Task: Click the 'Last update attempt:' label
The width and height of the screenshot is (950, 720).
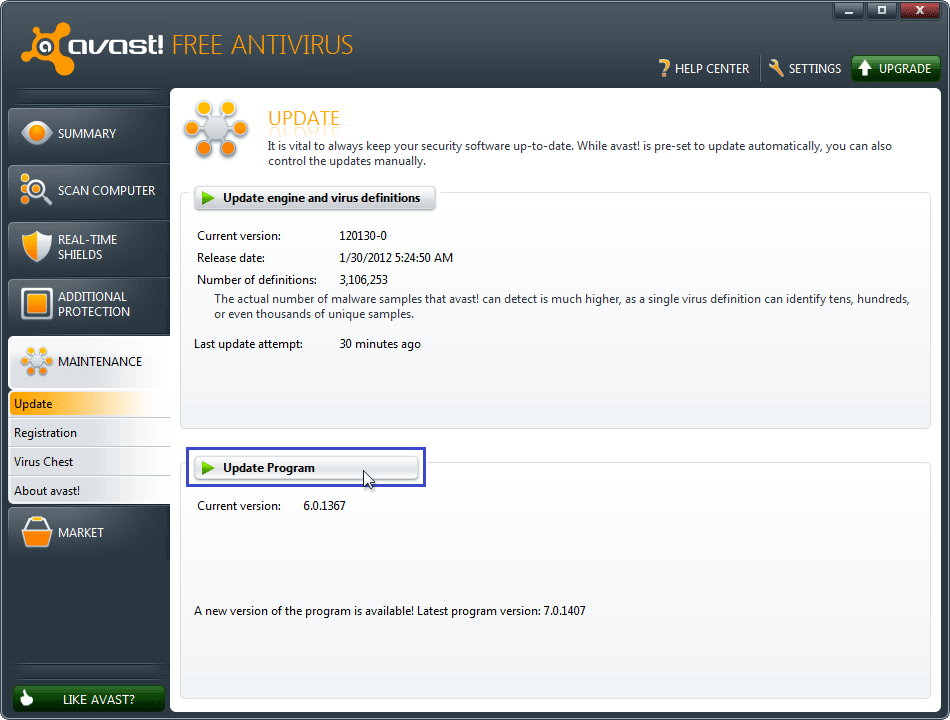Action: click(248, 344)
